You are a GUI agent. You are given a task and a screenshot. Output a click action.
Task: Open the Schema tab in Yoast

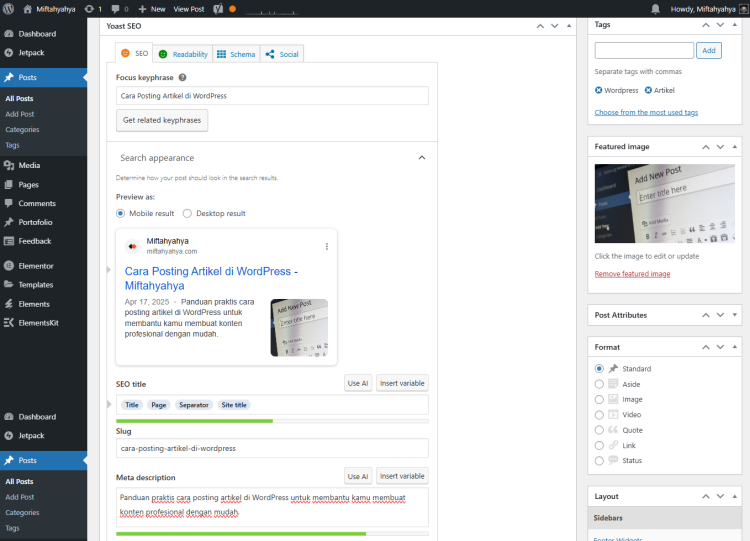tap(236, 54)
